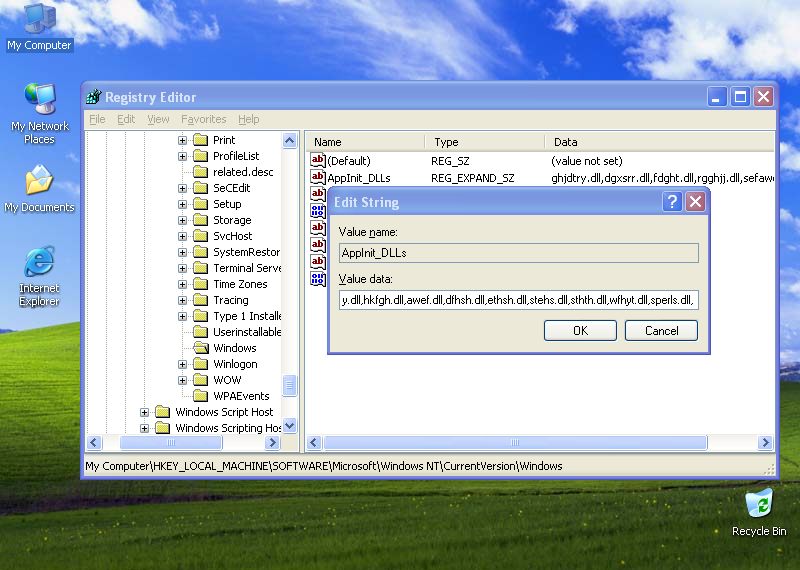800x570 pixels.
Task: Click the Data column header
Action: [659, 142]
